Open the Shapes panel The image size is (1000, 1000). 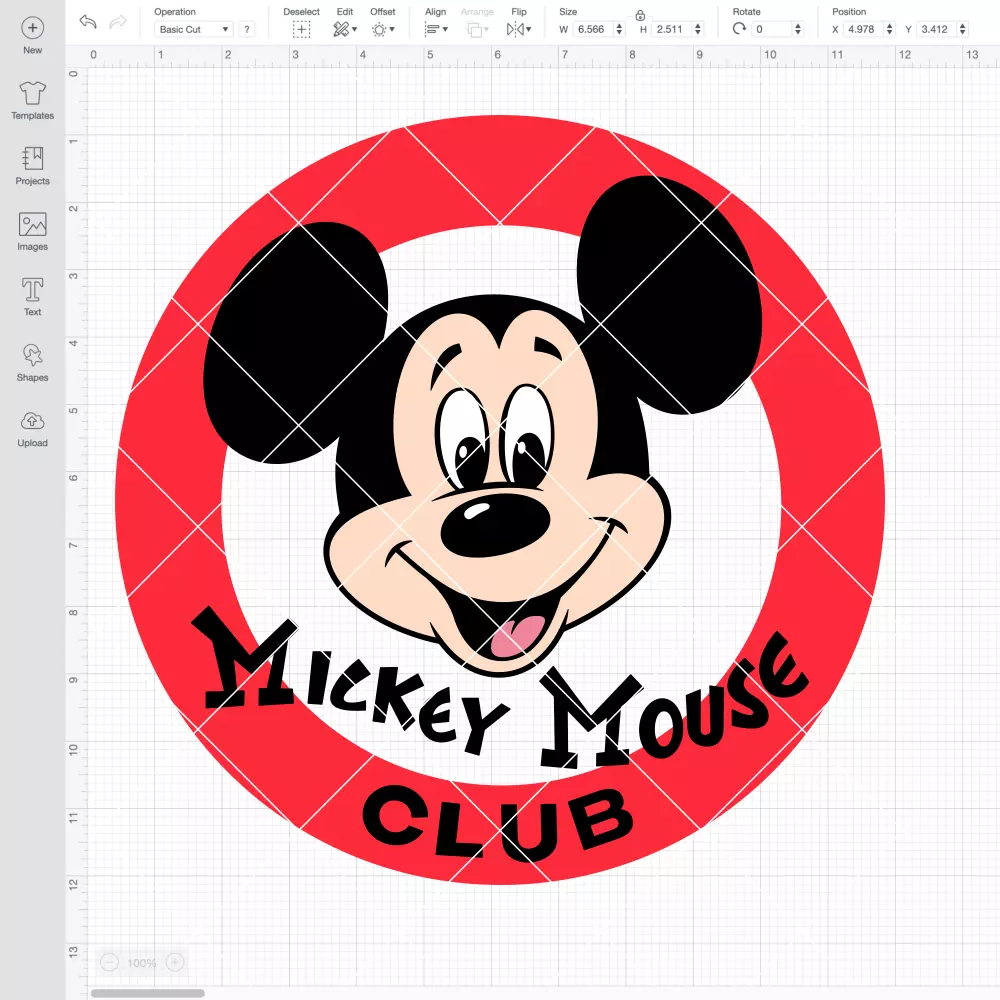tap(33, 362)
